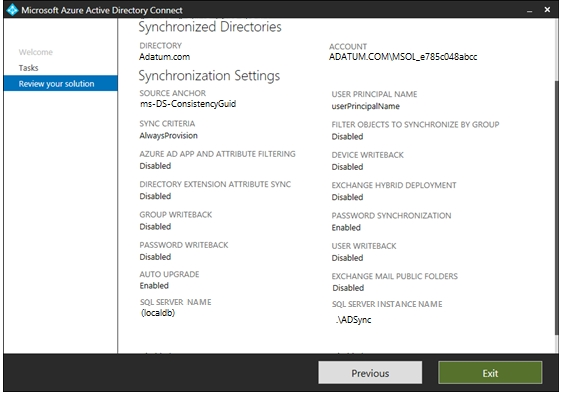Minimize the Azure AD Connect window

click(x=530, y=10)
